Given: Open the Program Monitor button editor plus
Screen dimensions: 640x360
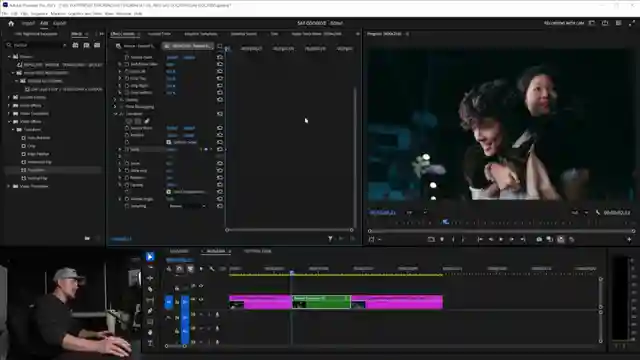Looking at the screenshot, I should (629, 240).
